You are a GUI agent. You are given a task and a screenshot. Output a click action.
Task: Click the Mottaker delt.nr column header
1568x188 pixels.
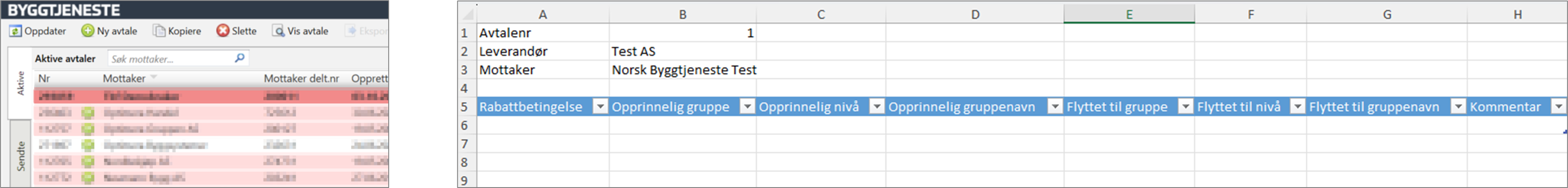pyautogui.click(x=301, y=79)
